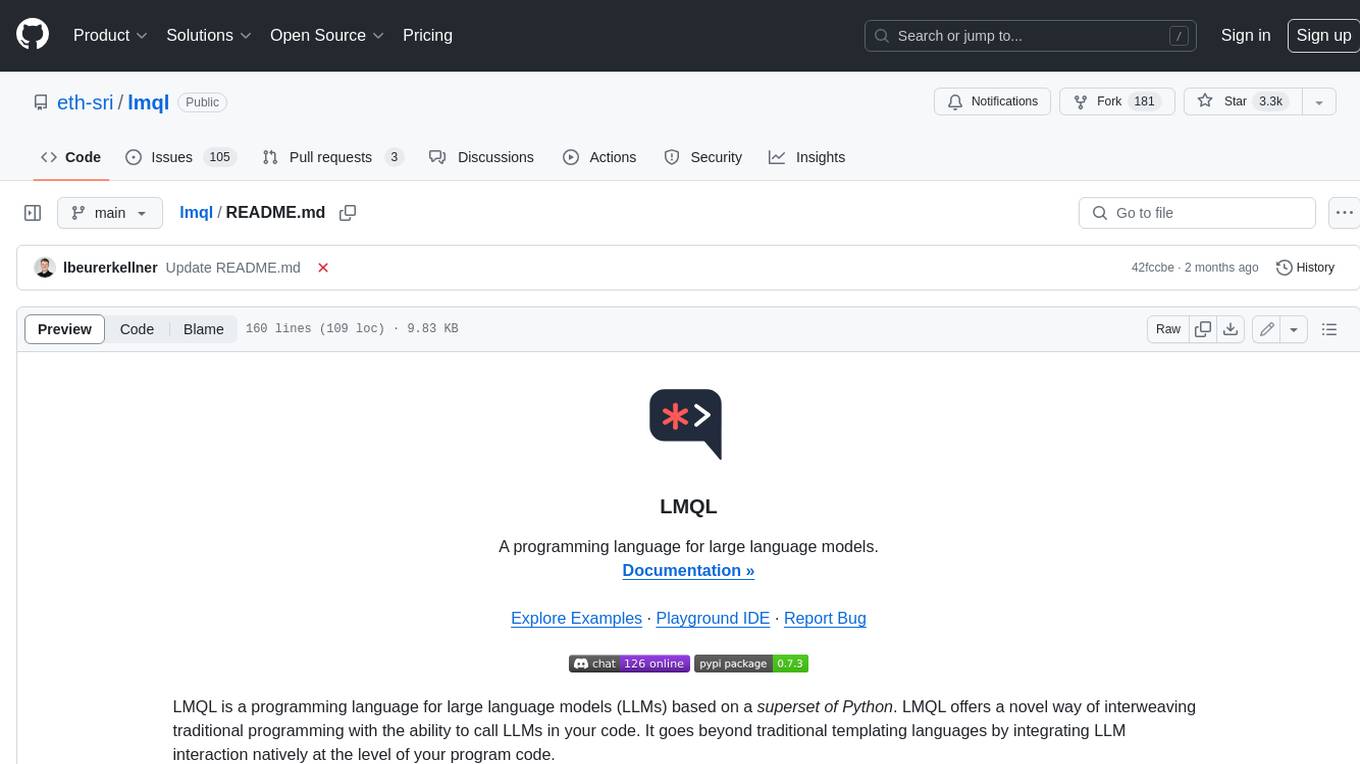Click the Notifications bell button

(992, 102)
